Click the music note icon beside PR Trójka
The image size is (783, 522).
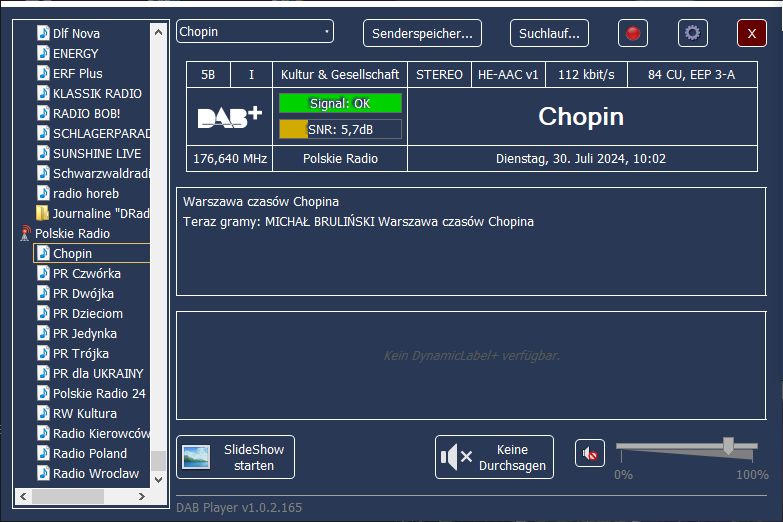click(x=43, y=354)
